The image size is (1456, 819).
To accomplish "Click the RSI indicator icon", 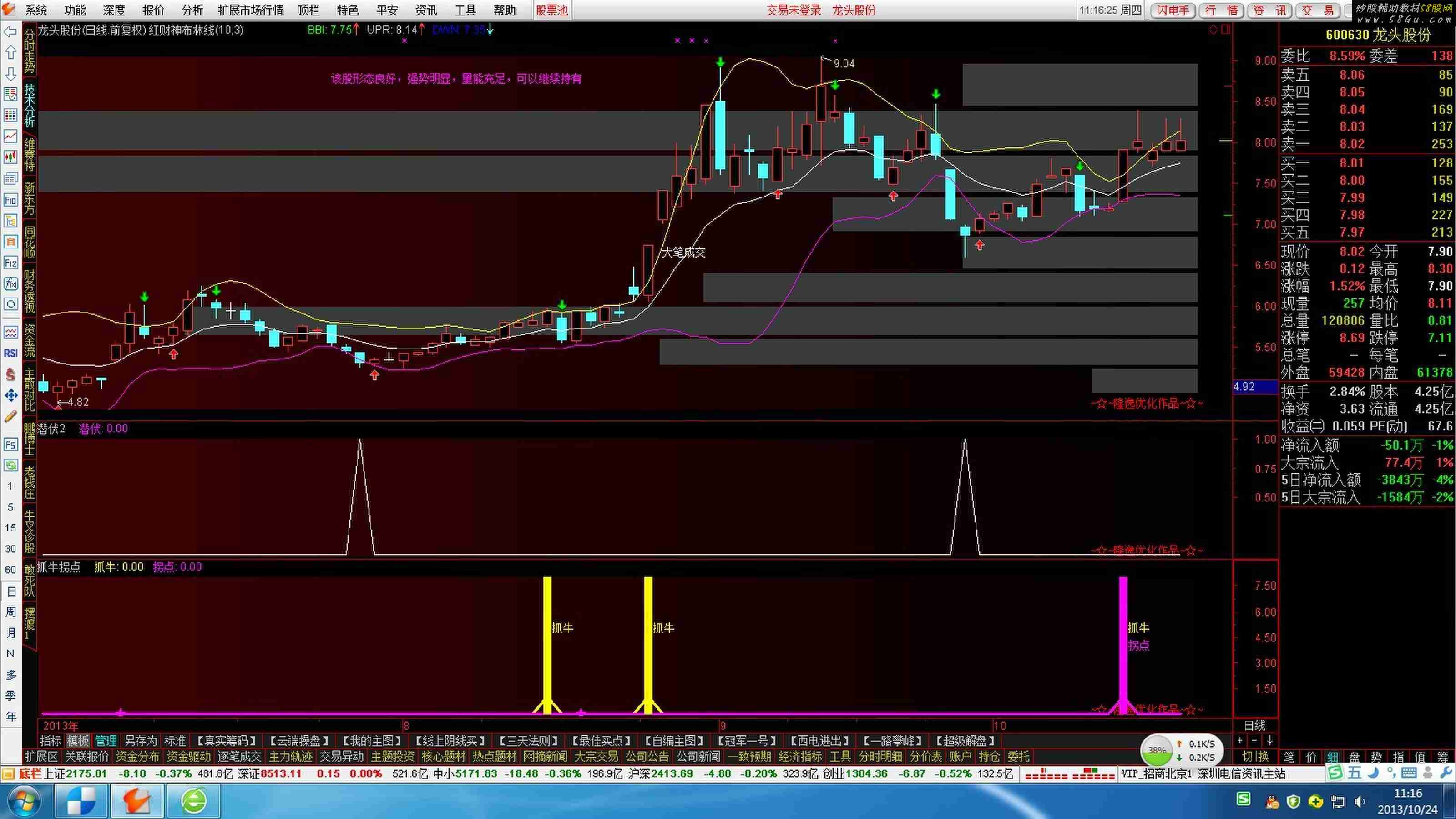I will coord(10,353).
